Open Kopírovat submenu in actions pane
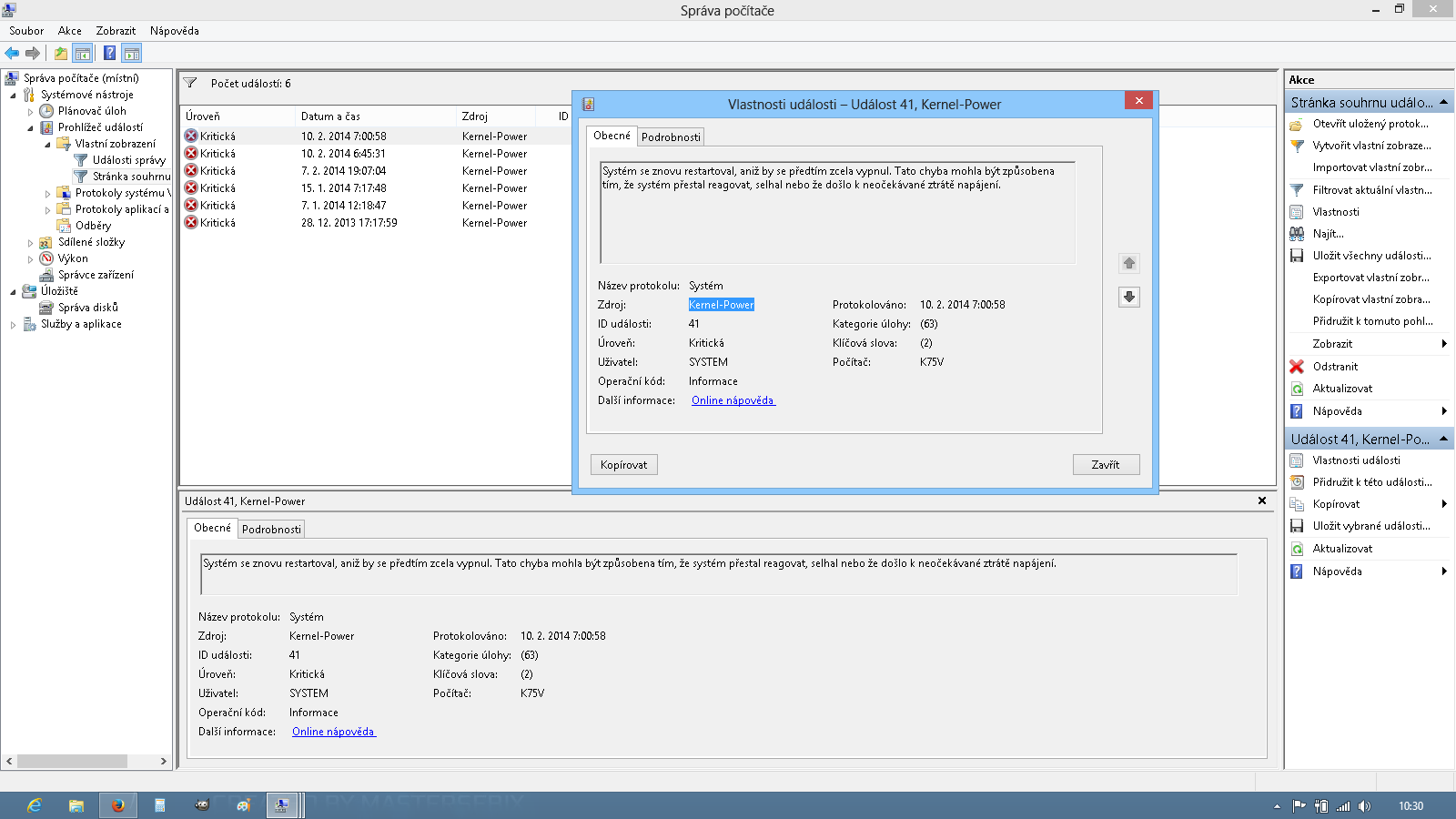This screenshot has height=819, width=1456. (1369, 504)
